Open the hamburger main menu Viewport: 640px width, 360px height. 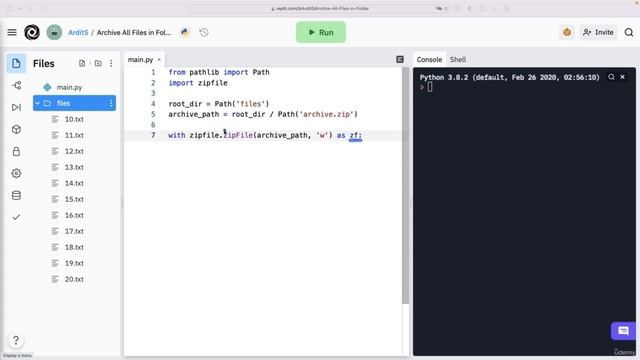pos(12,32)
